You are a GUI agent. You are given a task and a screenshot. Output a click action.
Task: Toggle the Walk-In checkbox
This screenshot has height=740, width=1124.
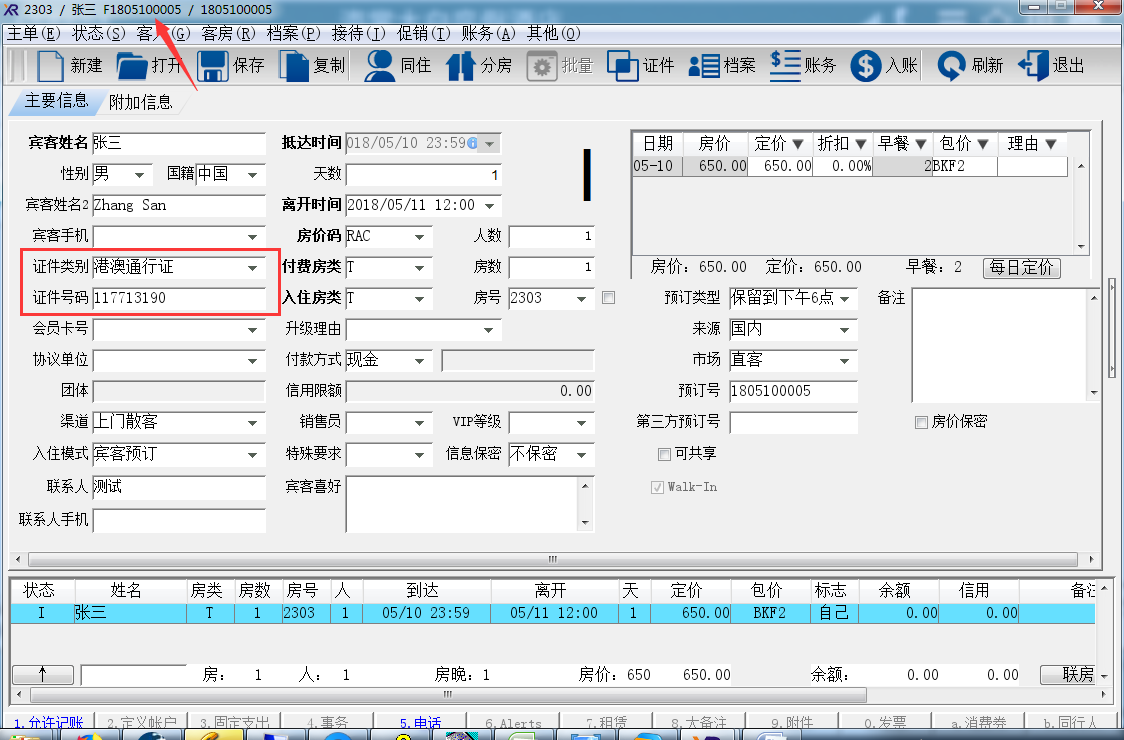click(657, 488)
